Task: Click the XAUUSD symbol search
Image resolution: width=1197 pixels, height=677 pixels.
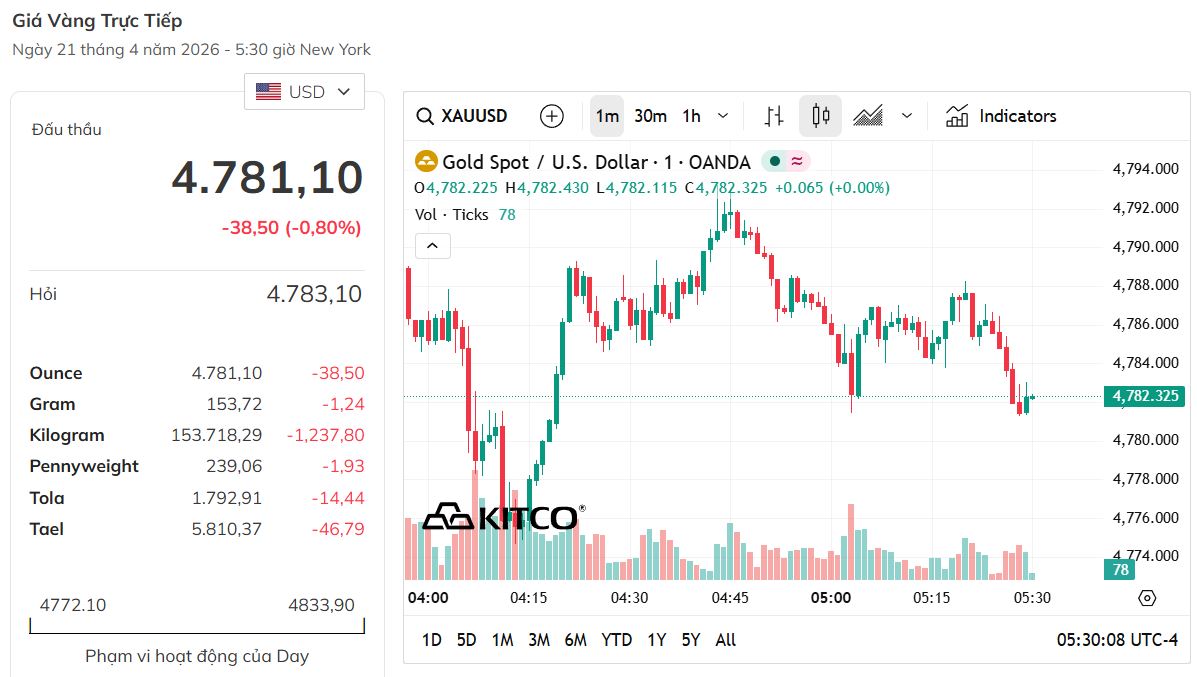Action: pyautogui.click(x=463, y=116)
